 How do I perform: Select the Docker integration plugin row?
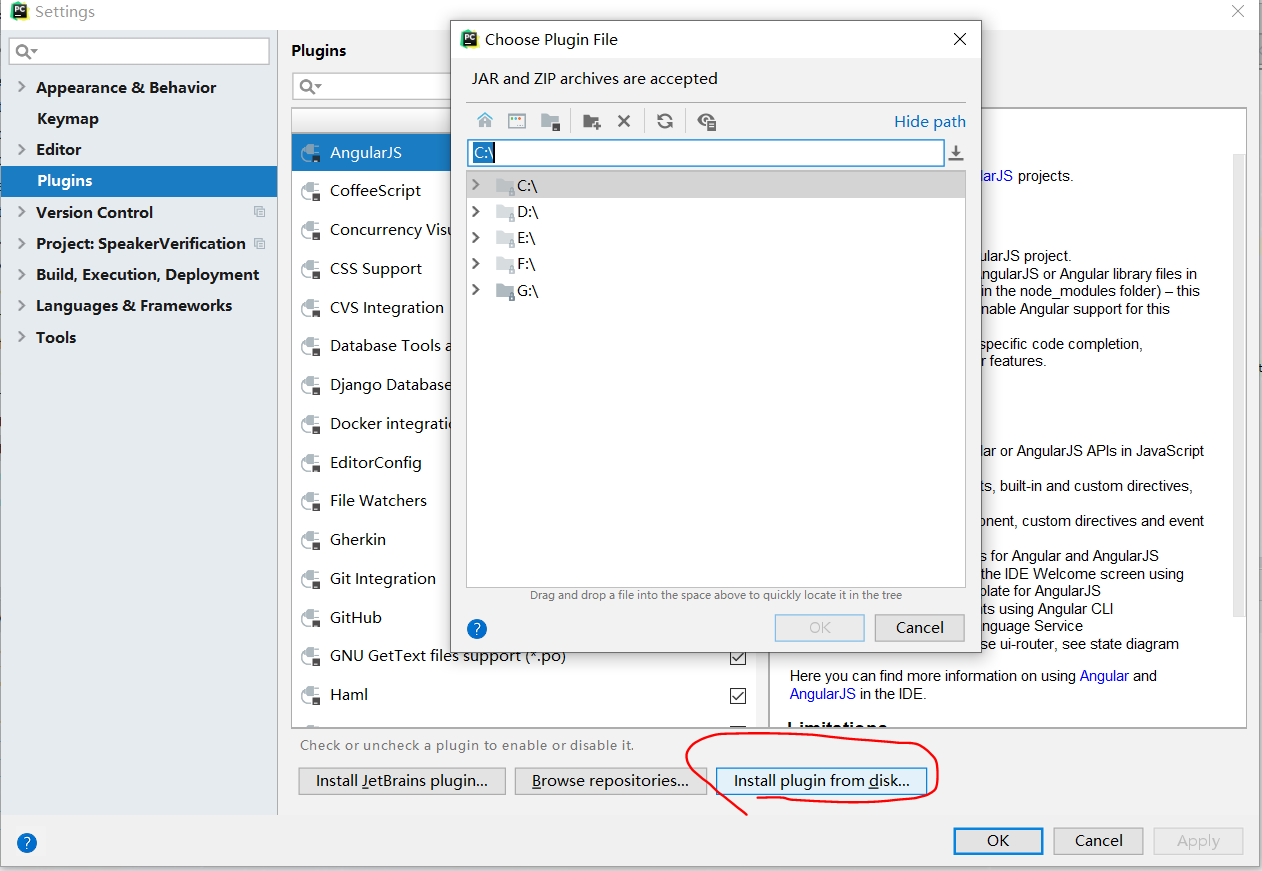pyautogui.click(x=372, y=424)
